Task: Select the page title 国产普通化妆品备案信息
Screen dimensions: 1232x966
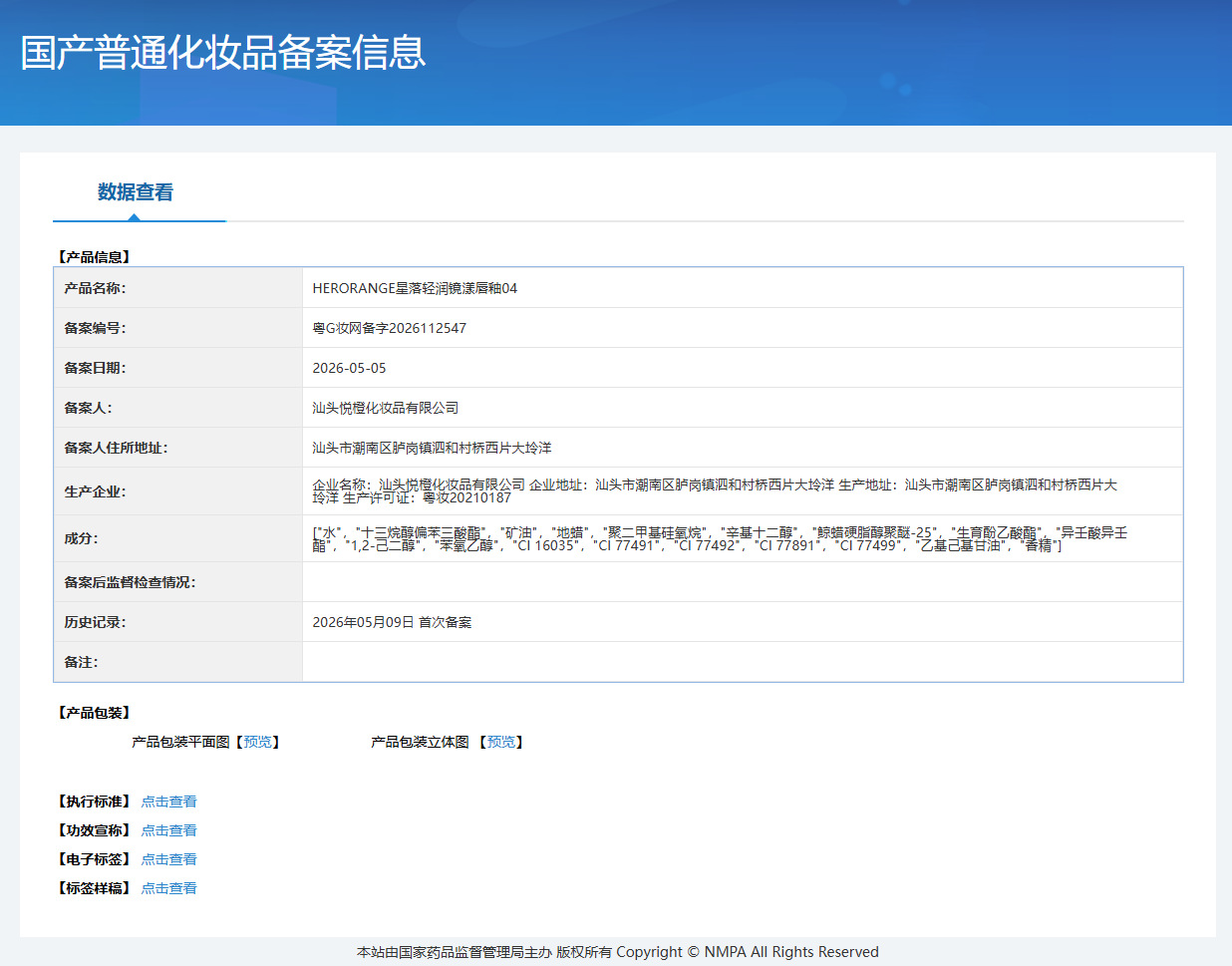Action: tap(223, 53)
